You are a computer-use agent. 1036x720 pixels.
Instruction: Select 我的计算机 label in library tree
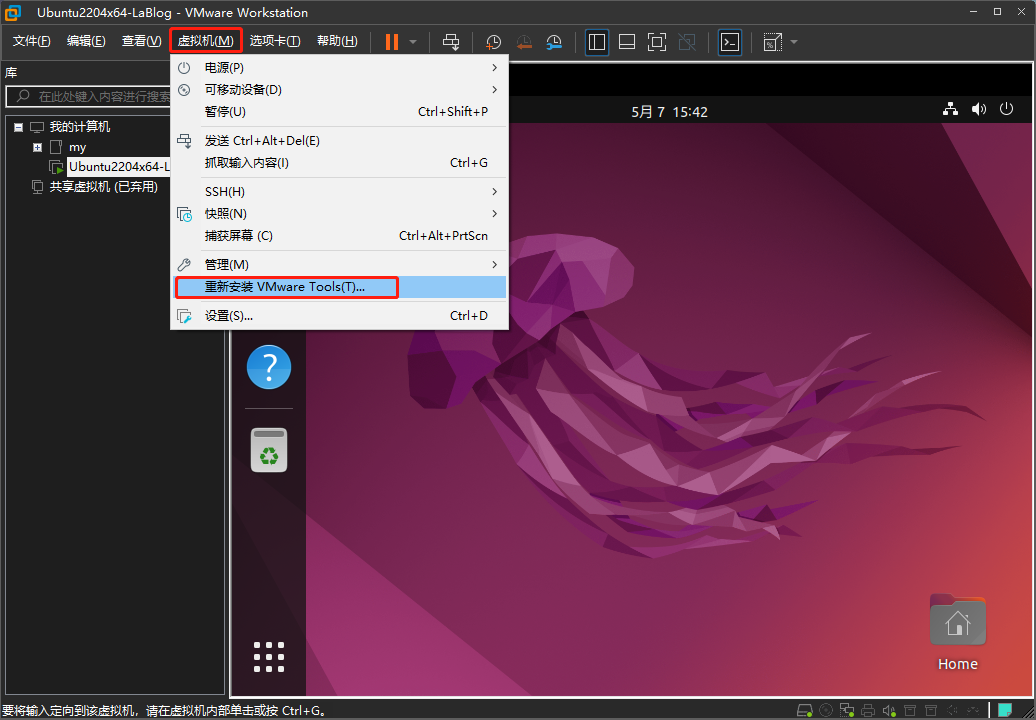coord(80,127)
